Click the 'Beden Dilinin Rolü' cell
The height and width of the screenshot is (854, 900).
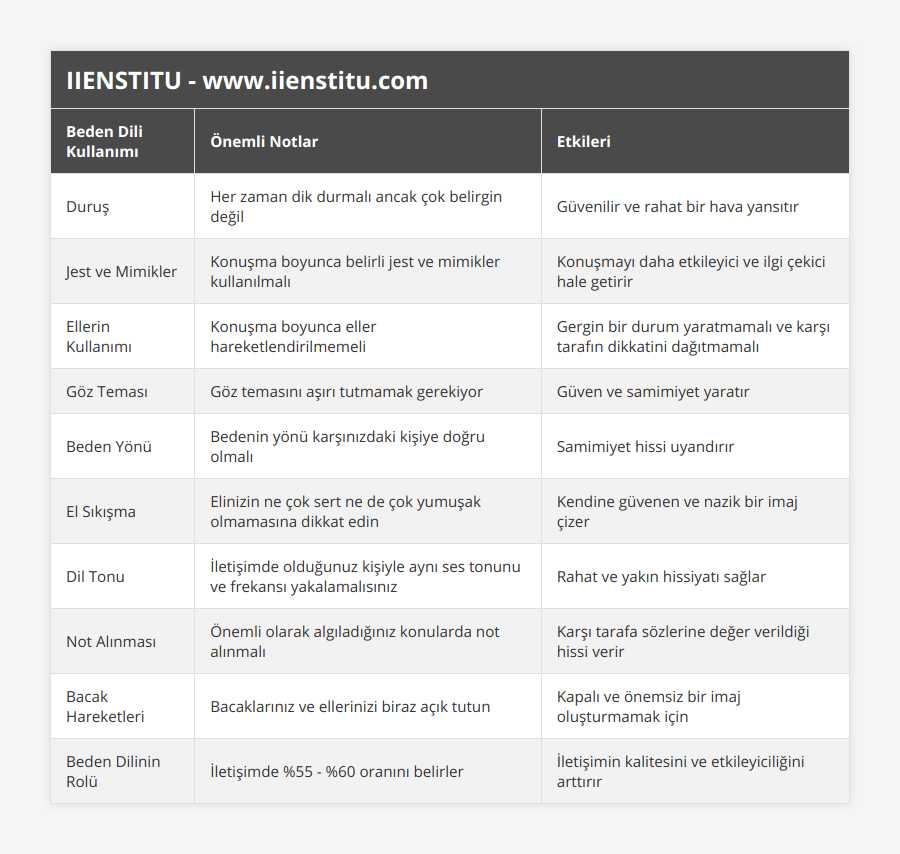coord(113,771)
